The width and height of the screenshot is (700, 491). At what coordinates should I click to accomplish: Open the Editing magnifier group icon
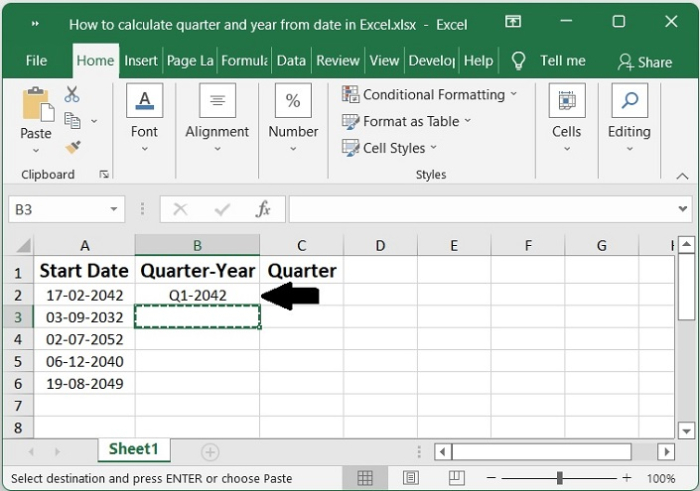(x=629, y=100)
